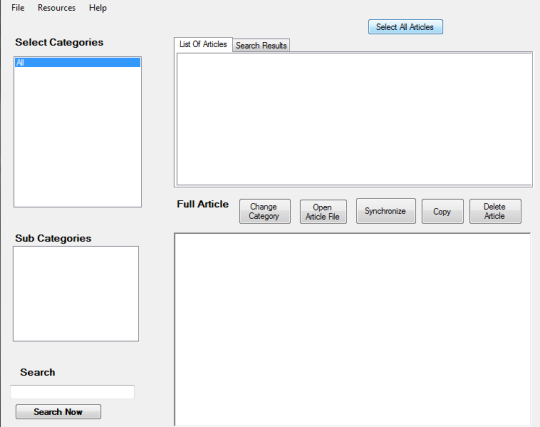Viewport: 540px width, 427px height.
Task: Open the Resources menu
Action: pos(56,8)
